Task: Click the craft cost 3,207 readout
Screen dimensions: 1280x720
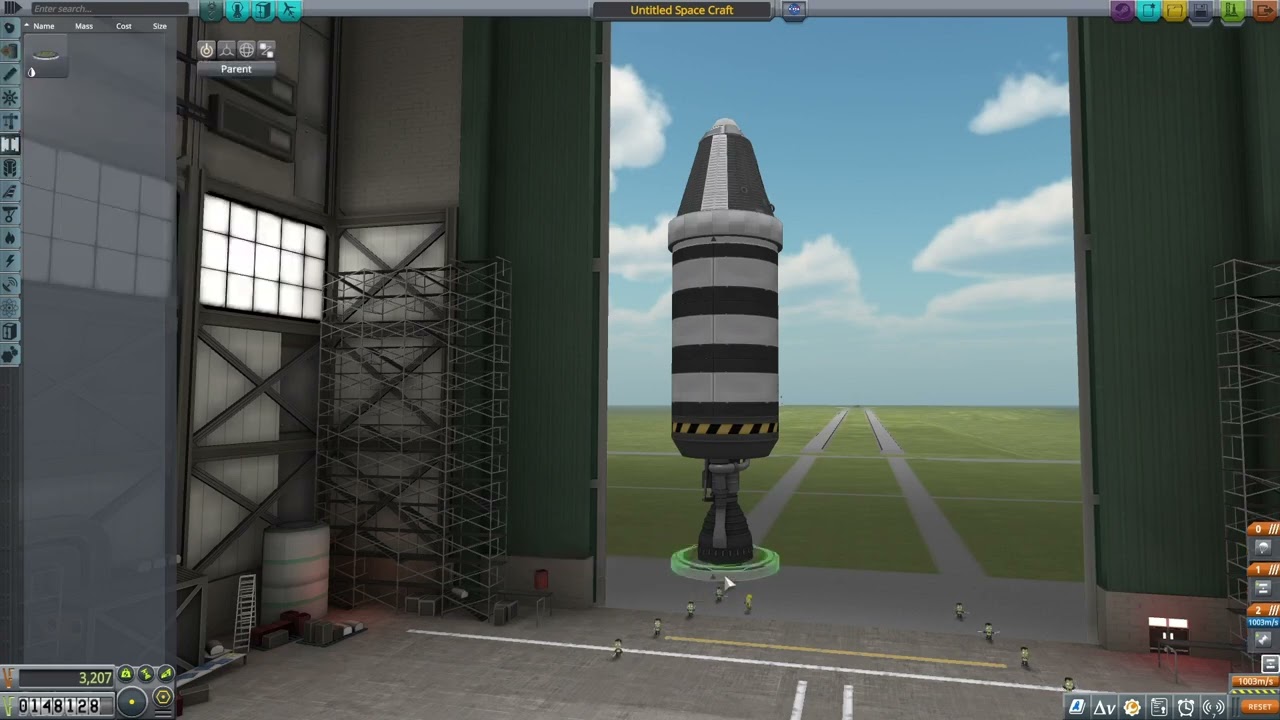Action: 66,679
